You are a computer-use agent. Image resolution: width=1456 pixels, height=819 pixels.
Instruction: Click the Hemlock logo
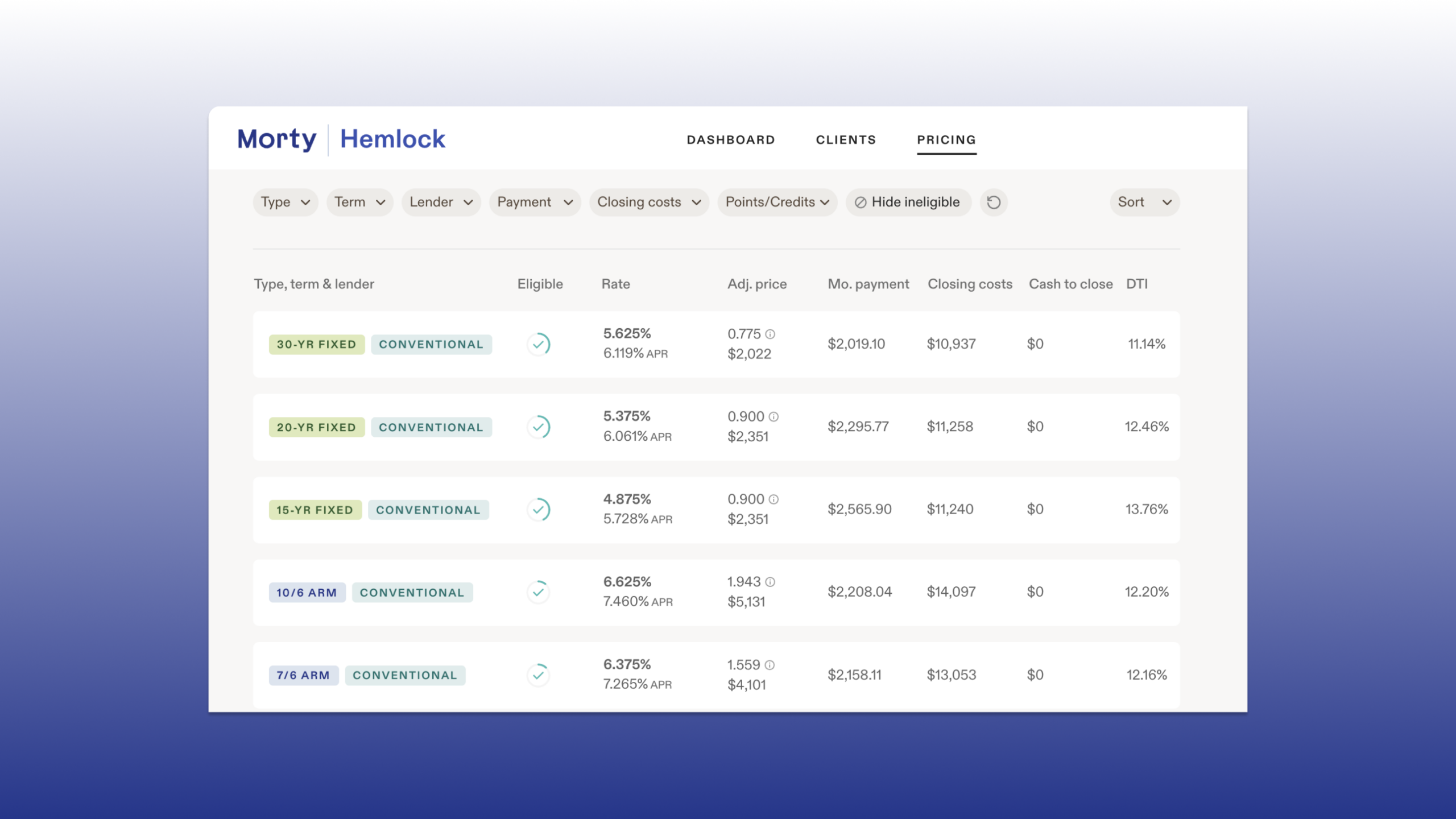393,139
